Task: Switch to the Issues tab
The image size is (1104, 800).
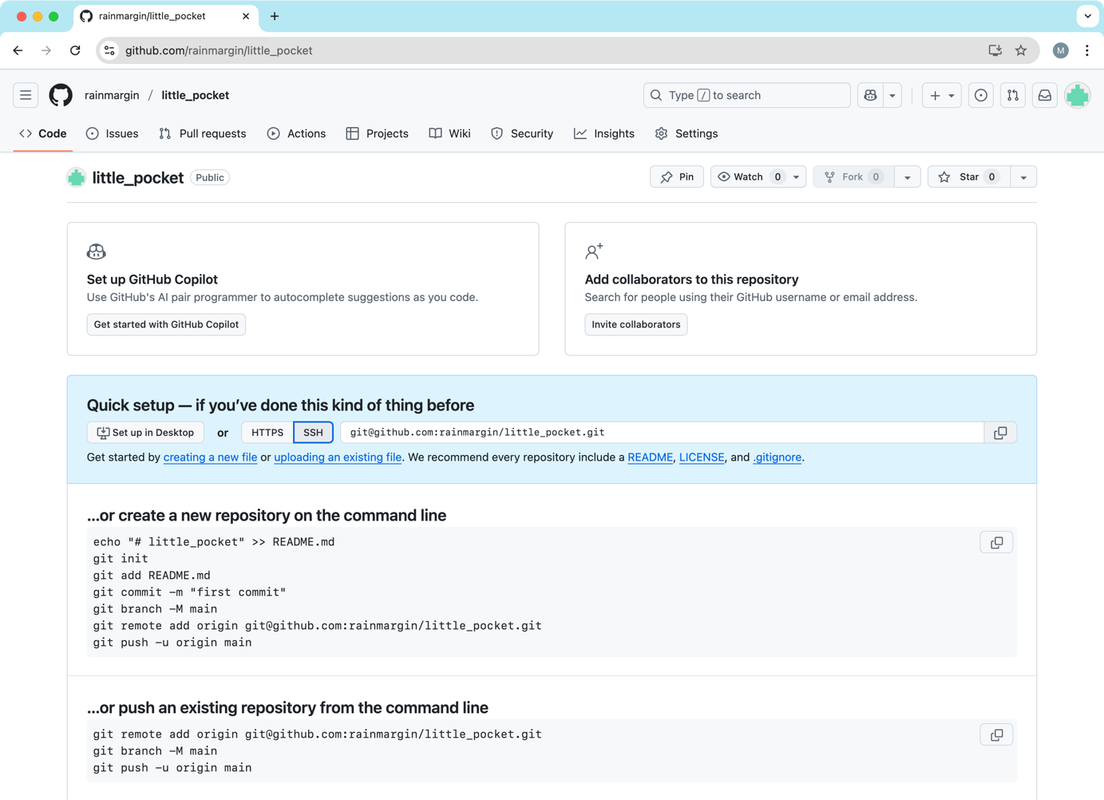Action: click(112, 134)
